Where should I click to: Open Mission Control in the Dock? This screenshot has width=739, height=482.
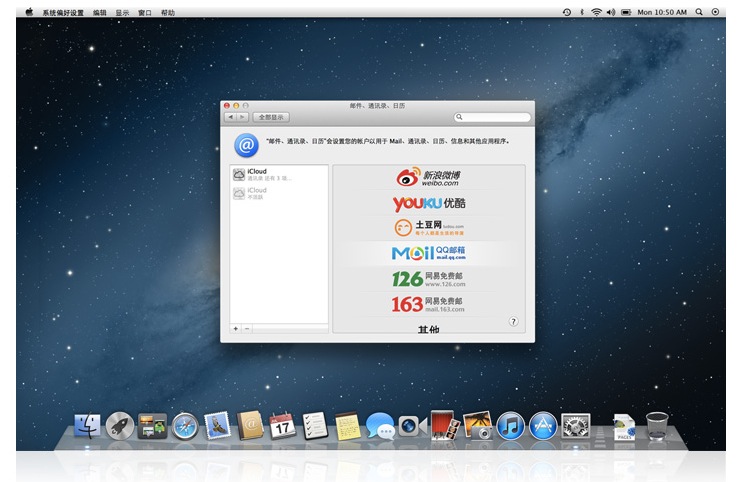click(152, 426)
